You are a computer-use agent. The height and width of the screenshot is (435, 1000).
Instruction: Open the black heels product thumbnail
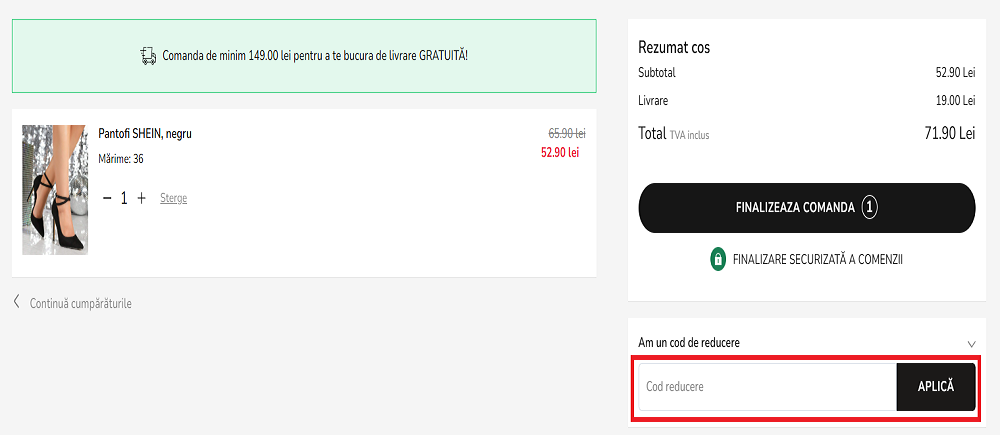(55, 190)
